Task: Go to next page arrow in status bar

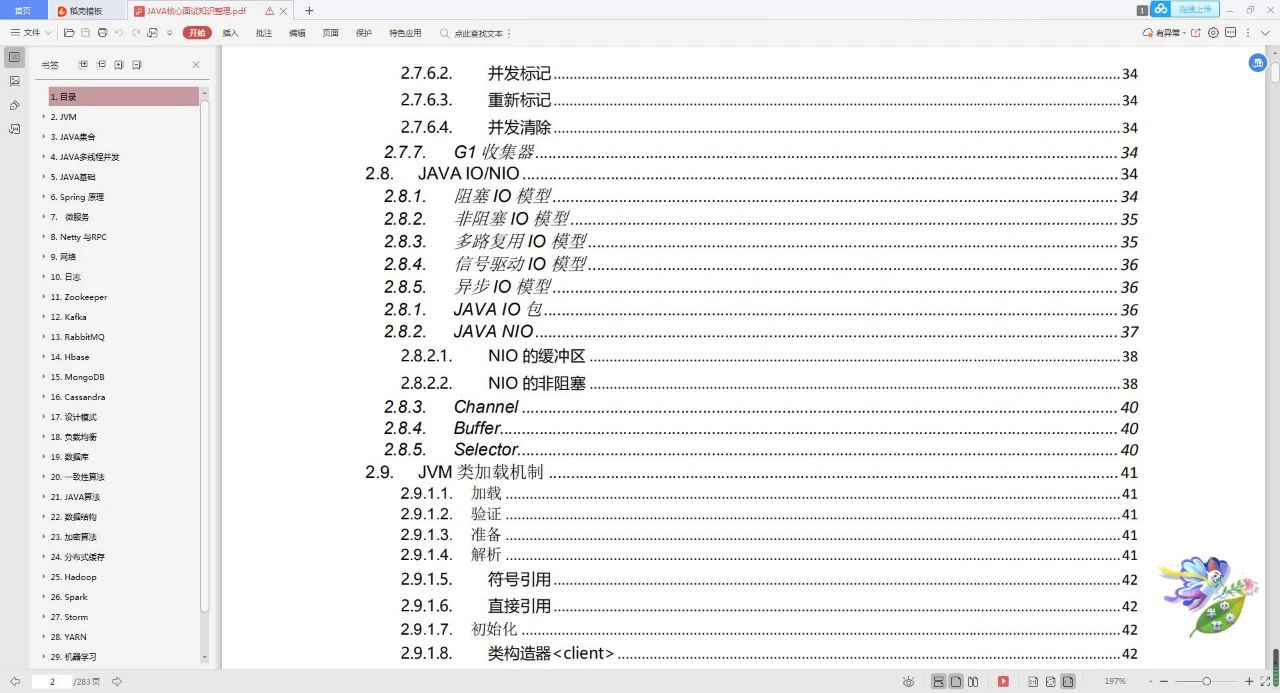Action: click(x=117, y=681)
